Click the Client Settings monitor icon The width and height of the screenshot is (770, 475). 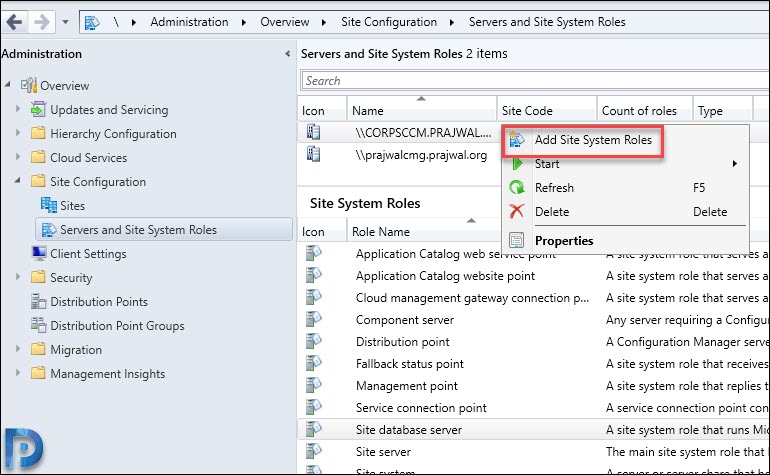pyautogui.click(x=39, y=253)
